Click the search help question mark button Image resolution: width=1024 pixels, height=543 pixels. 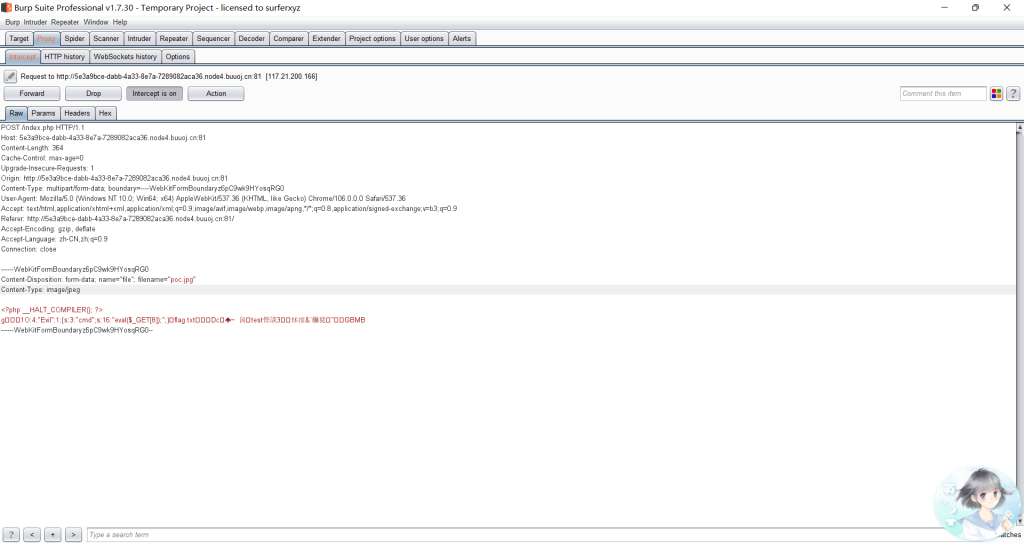[11, 535]
